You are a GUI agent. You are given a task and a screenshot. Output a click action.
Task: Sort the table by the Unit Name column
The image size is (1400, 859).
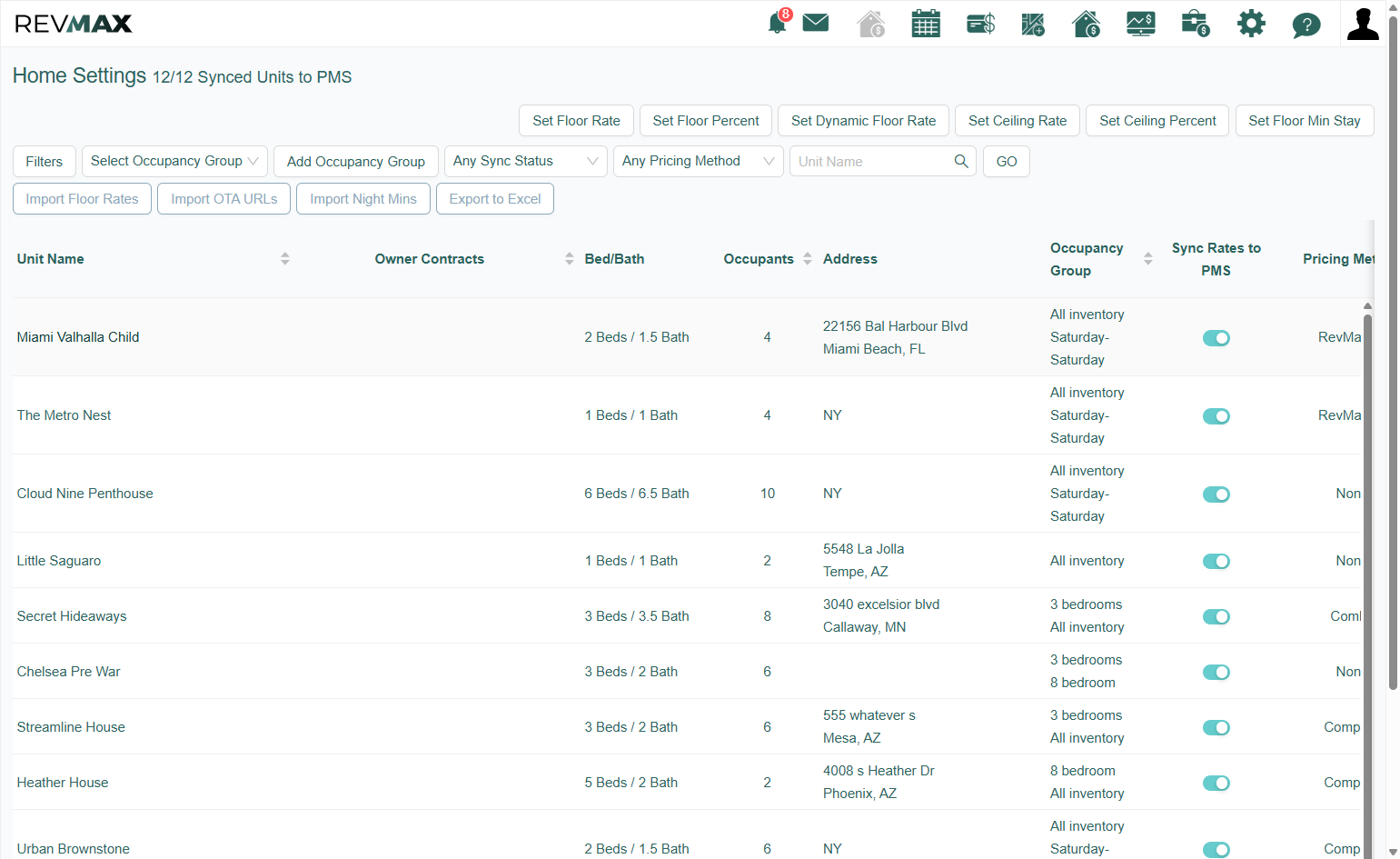point(284,259)
